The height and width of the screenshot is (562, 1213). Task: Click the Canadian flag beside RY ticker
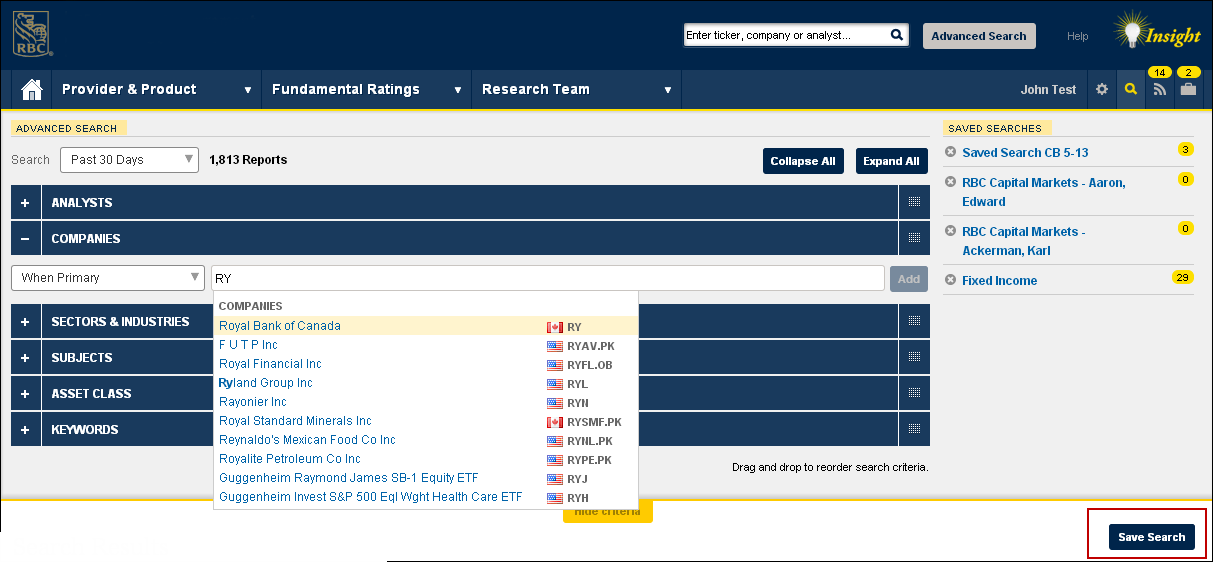pyautogui.click(x=555, y=327)
